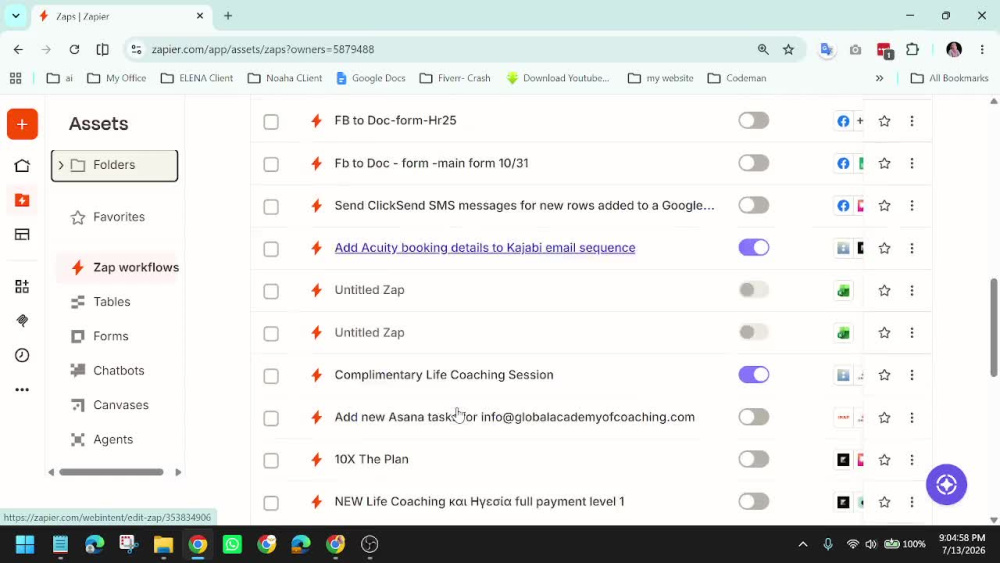1000x563 pixels.
Task: Click green app icon on first Untitled Zap row
Action: click(843, 291)
